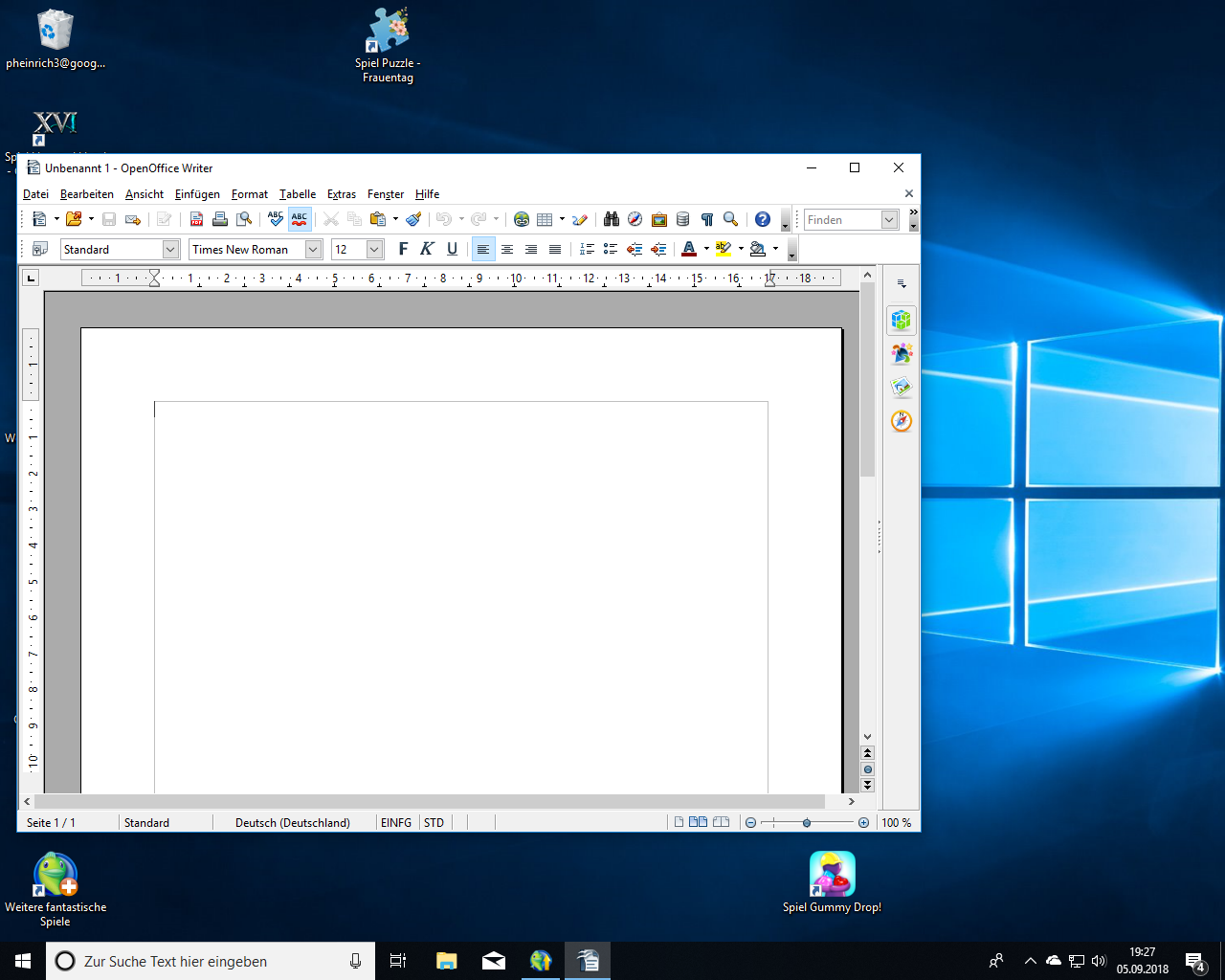
Task: Export directly as PDF
Action: point(196,219)
